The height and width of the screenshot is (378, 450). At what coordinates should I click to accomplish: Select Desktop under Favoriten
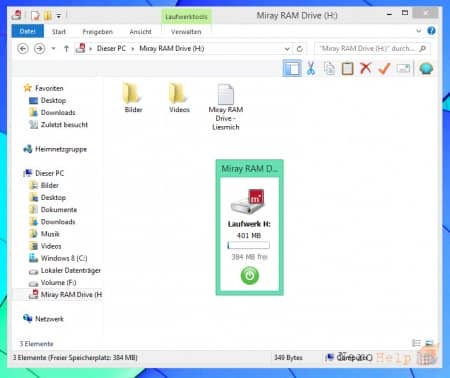coord(48,100)
